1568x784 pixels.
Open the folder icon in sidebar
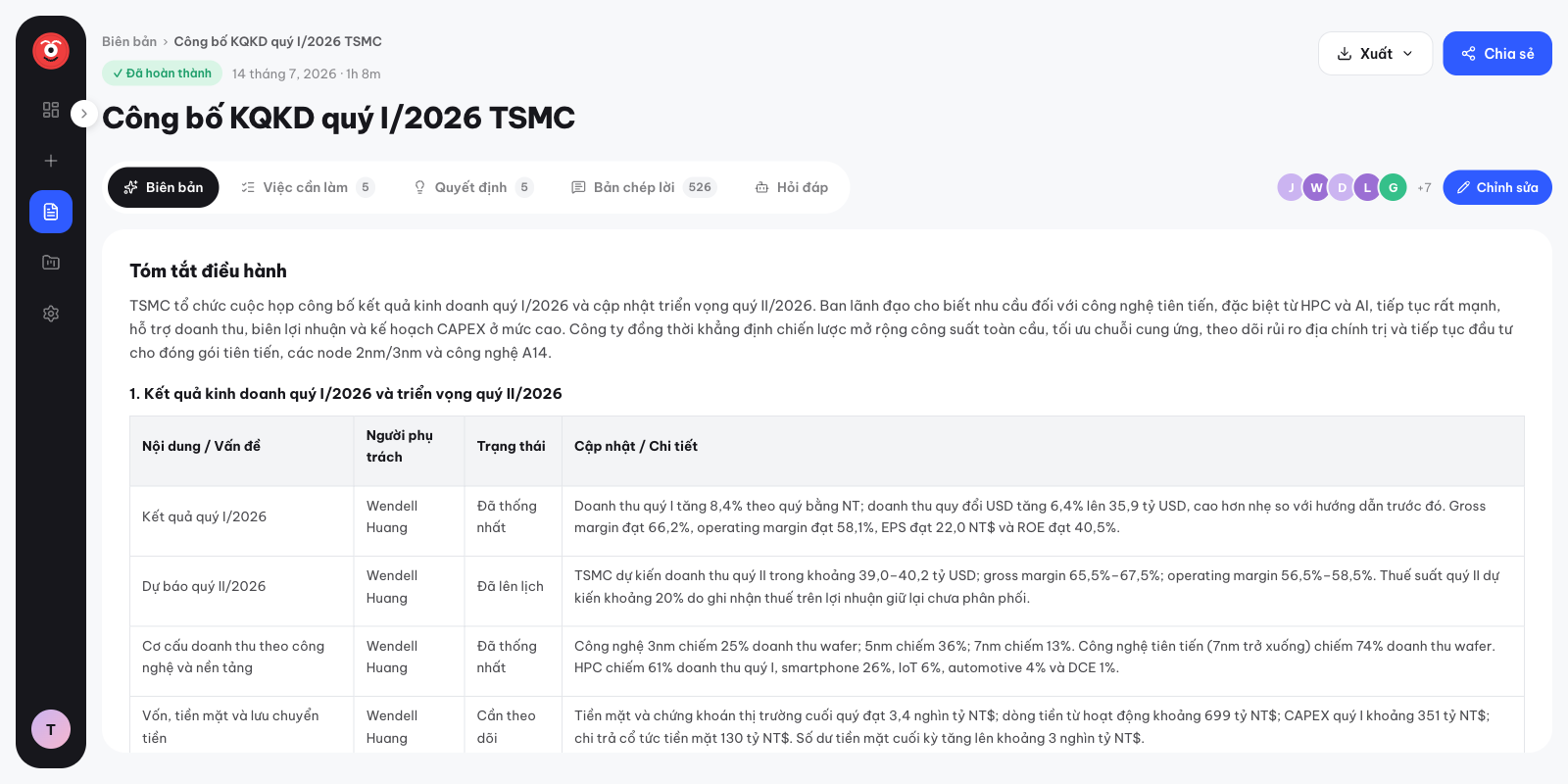[x=51, y=263]
